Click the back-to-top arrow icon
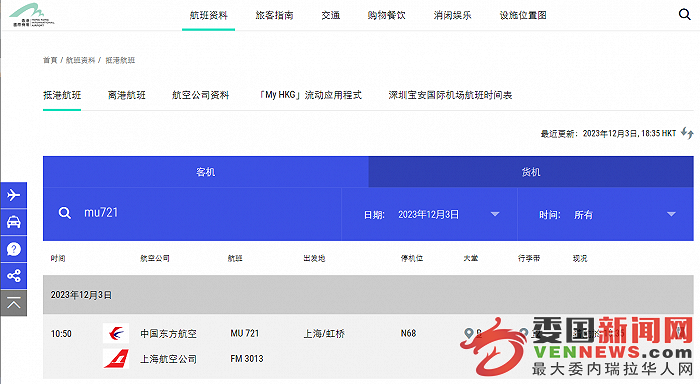Image resolution: width=700 pixels, height=384 pixels. point(13,303)
